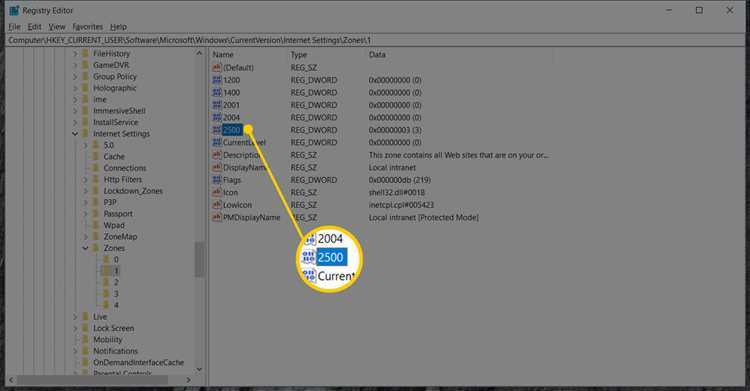Expand the Lockdown_Zones key
The width and height of the screenshot is (750, 391).
coord(86,191)
